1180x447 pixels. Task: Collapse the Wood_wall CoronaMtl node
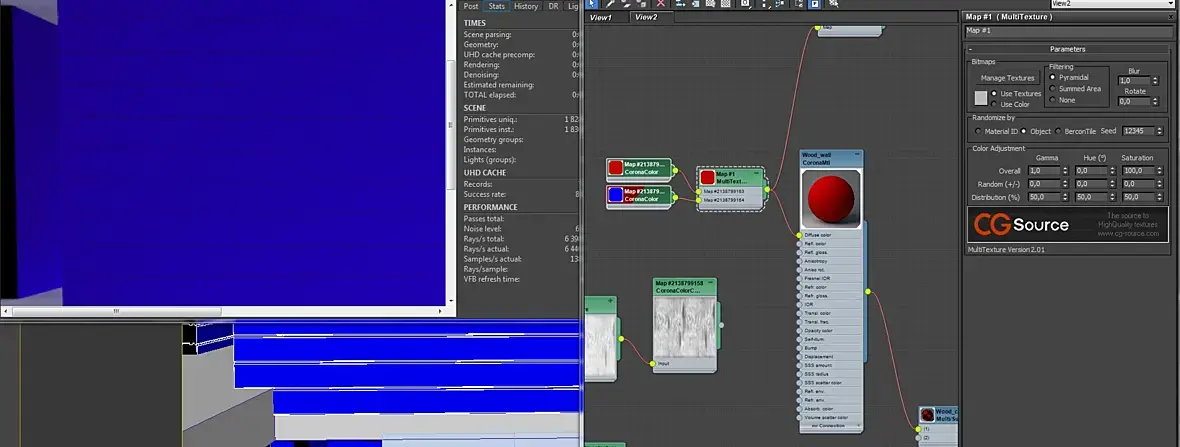(x=855, y=156)
